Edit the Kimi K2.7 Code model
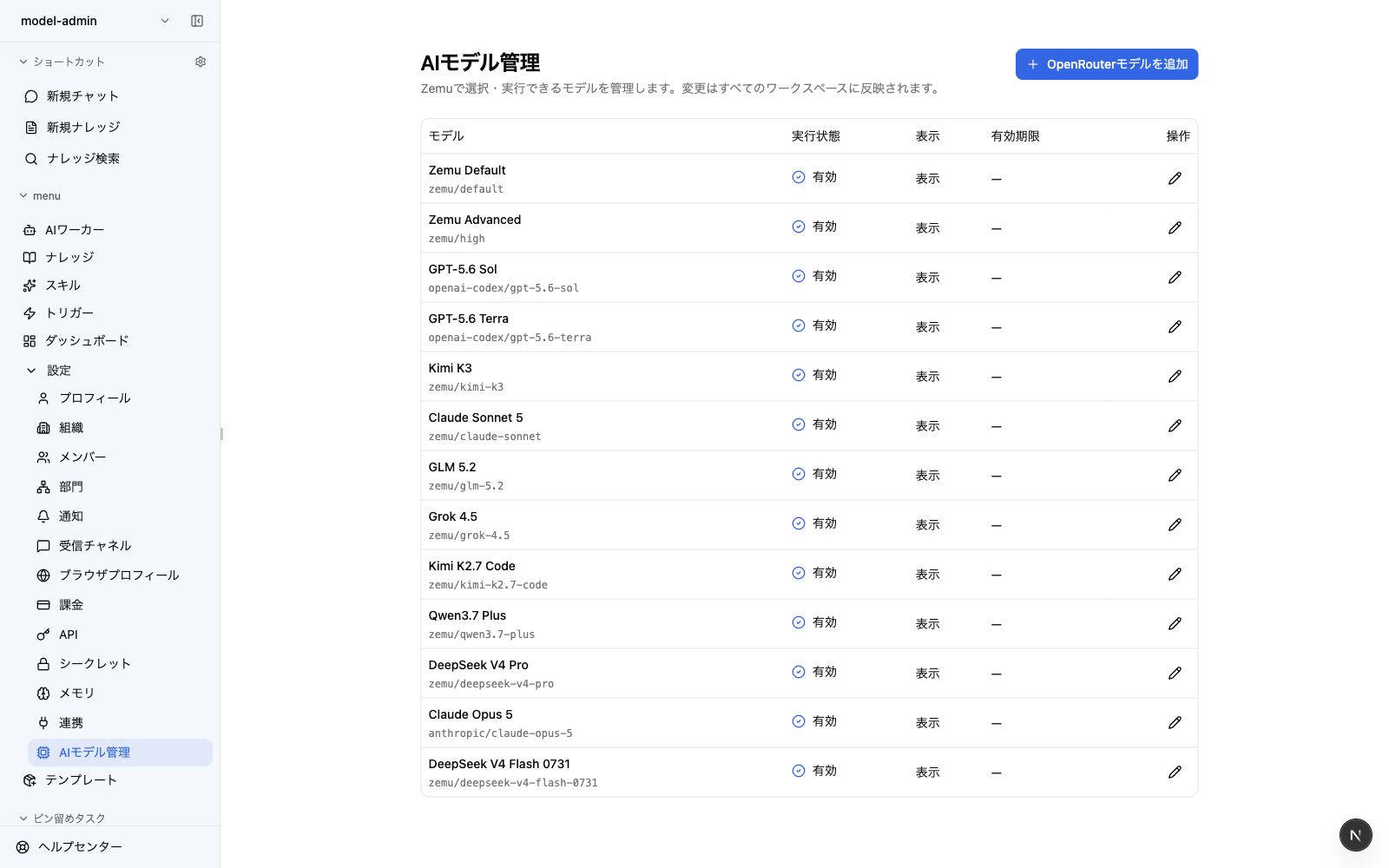1389x868 pixels. tap(1175, 574)
